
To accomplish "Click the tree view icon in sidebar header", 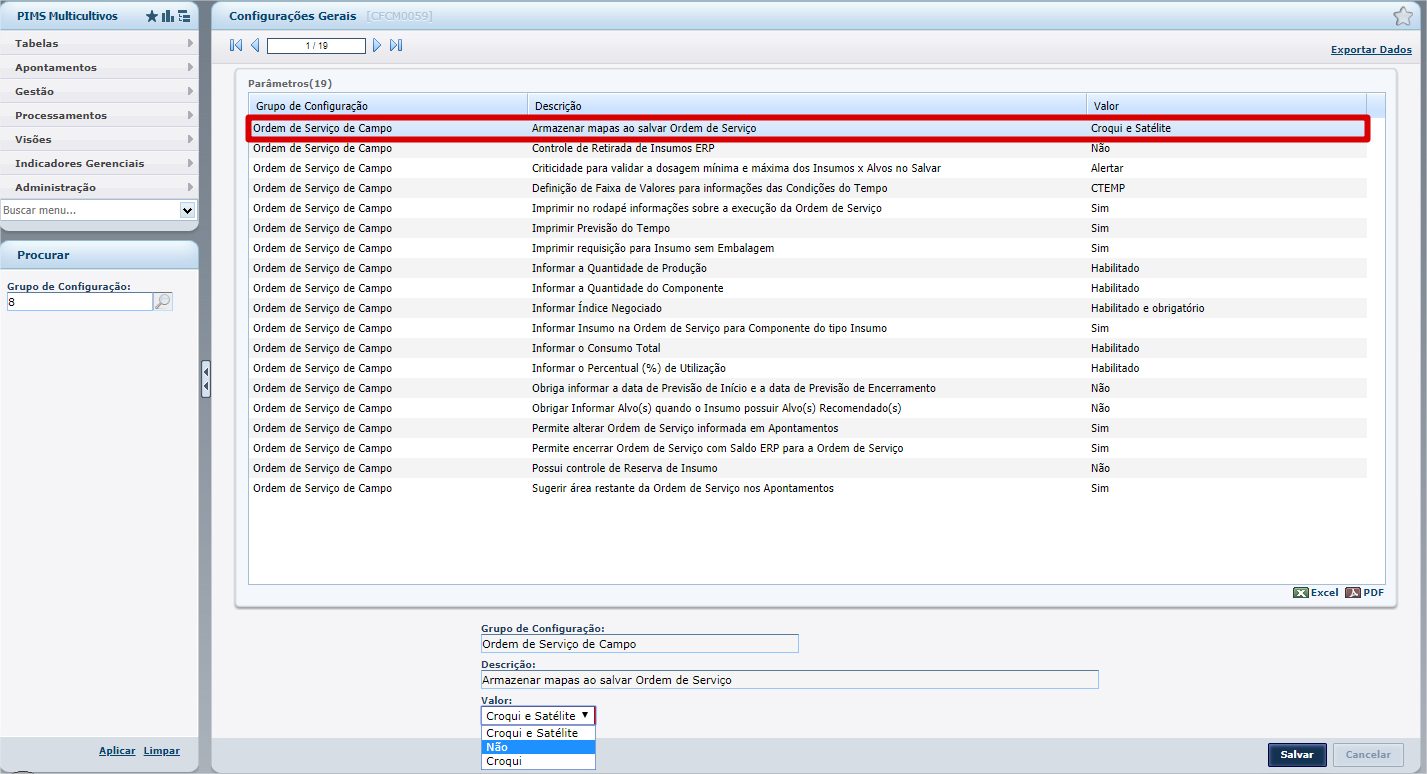I will click(x=184, y=16).
